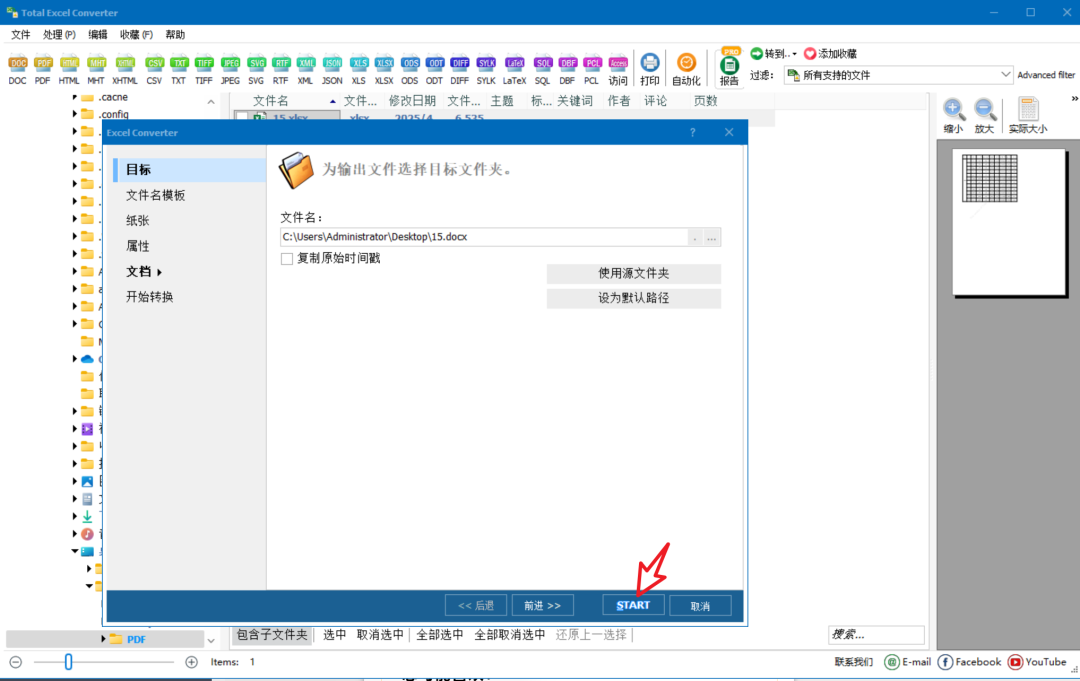Browse for output file with ... button
1080x681 pixels.
(712, 238)
